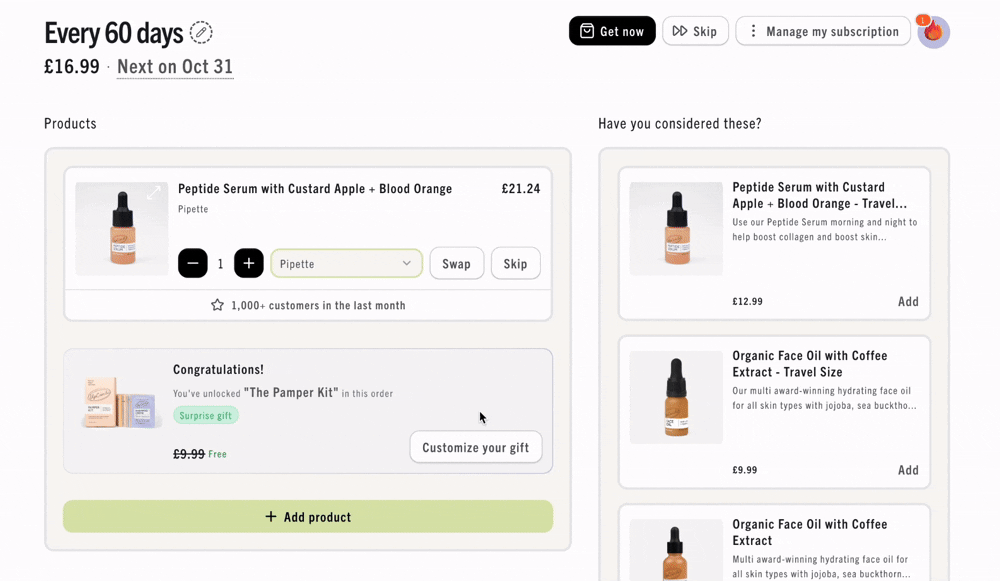
Task: Click Skip on the Peptide Serum product row
Action: [x=515, y=263]
